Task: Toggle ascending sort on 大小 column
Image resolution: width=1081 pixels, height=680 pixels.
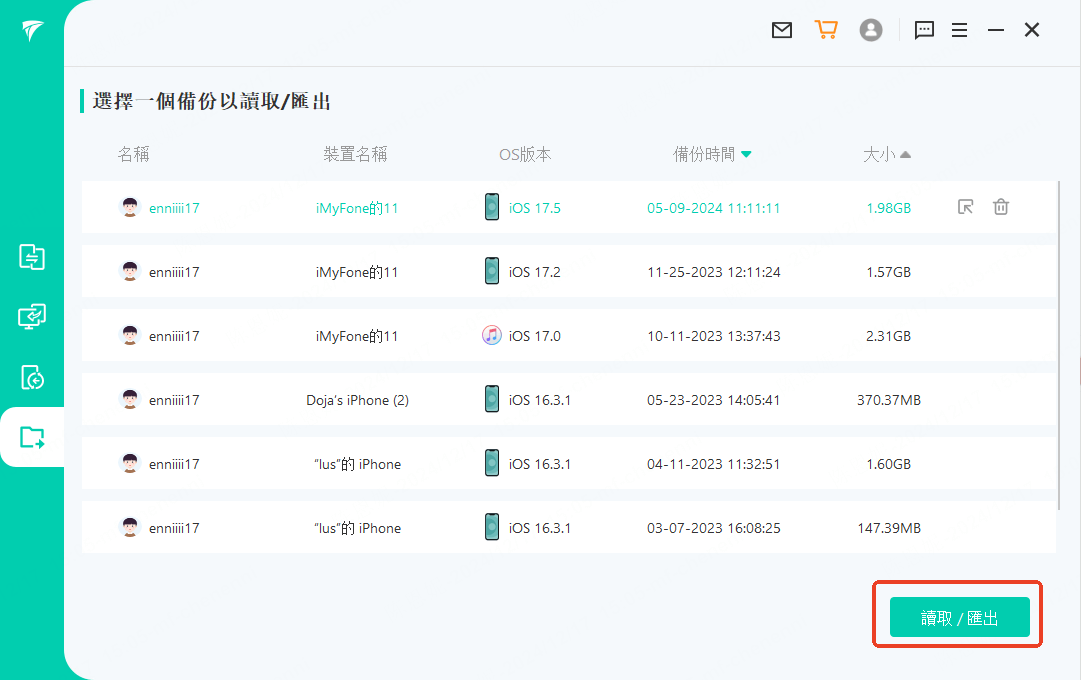Action: coord(888,154)
